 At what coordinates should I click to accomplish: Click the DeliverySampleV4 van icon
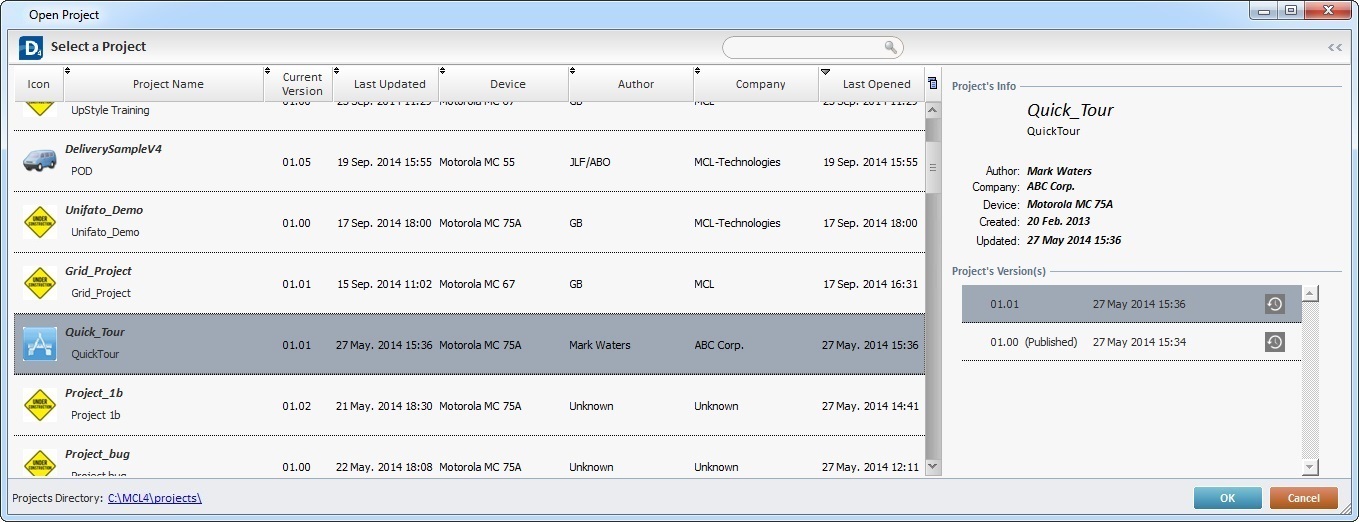pos(39,161)
